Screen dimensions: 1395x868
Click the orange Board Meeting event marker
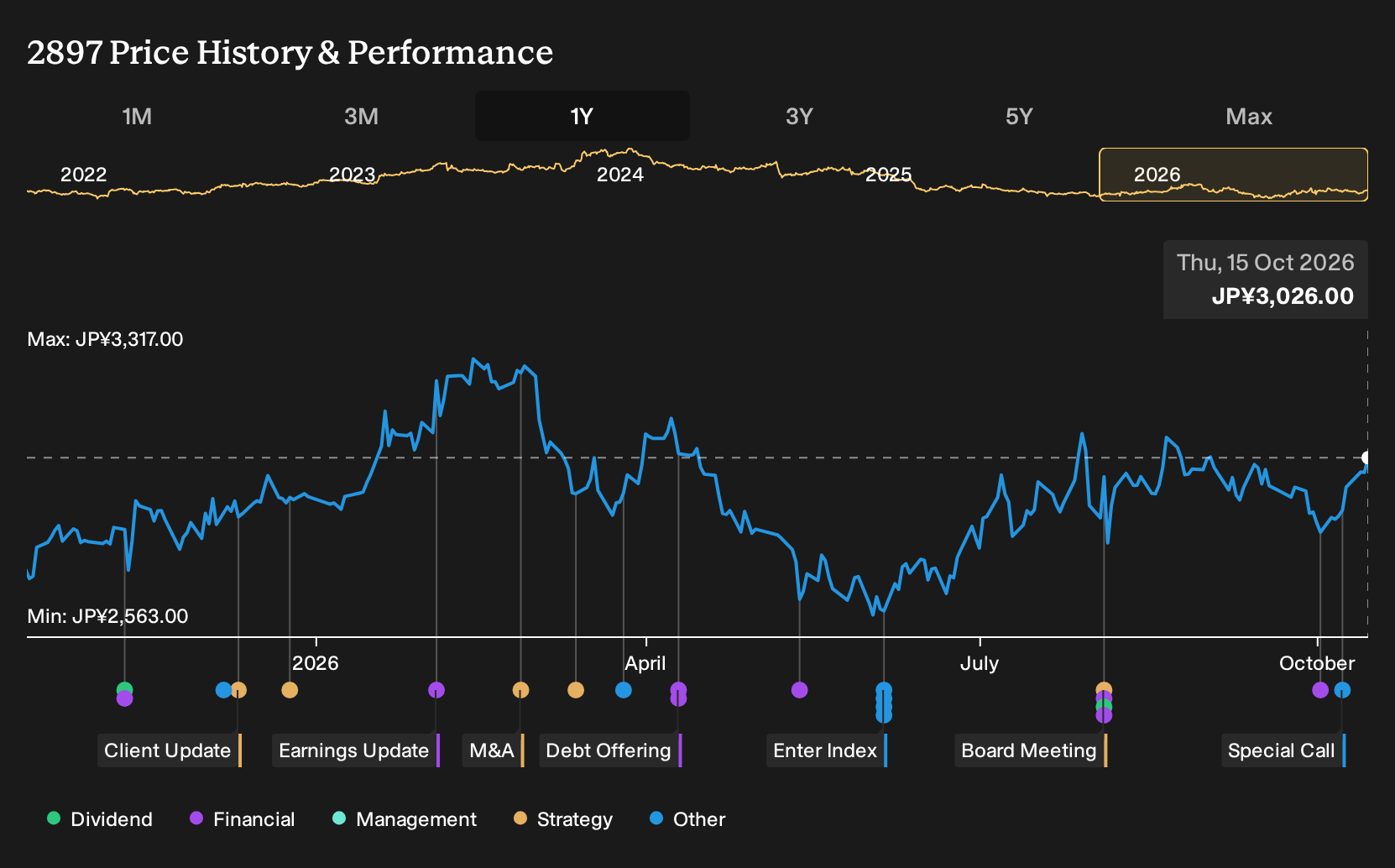(x=1104, y=689)
